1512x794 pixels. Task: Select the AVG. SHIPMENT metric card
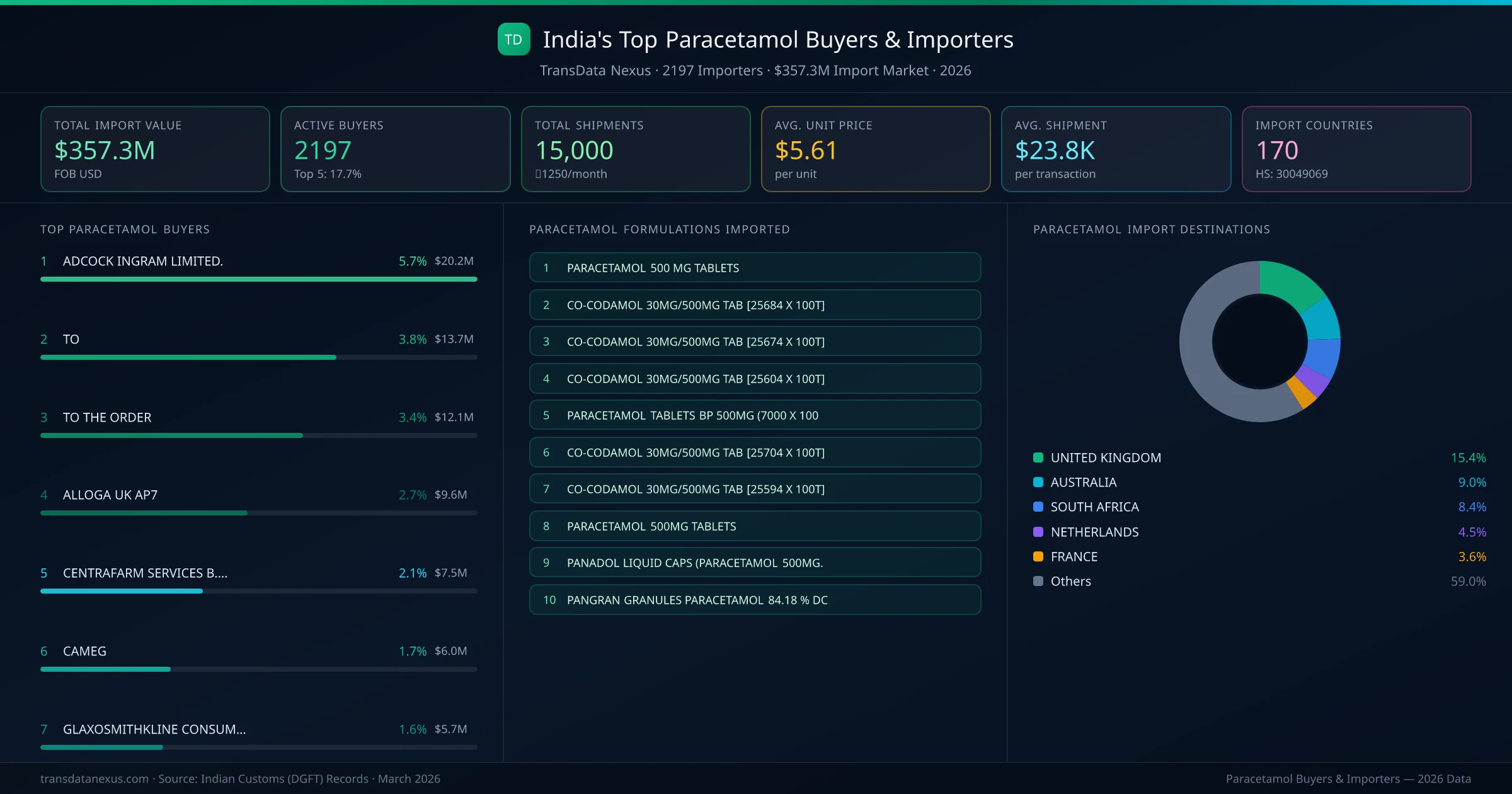pyautogui.click(x=1116, y=149)
